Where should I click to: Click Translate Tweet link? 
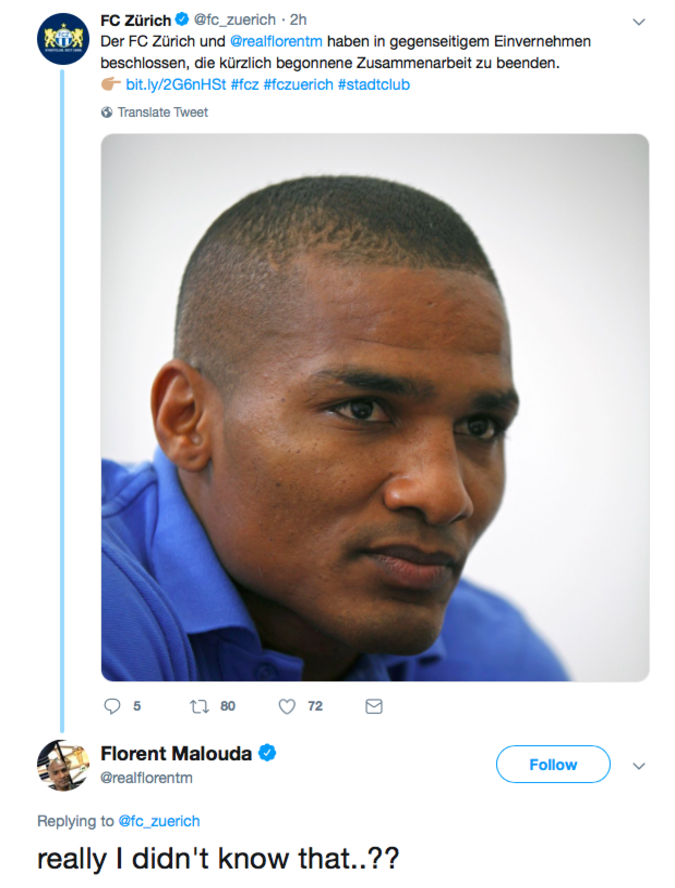tap(162, 112)
